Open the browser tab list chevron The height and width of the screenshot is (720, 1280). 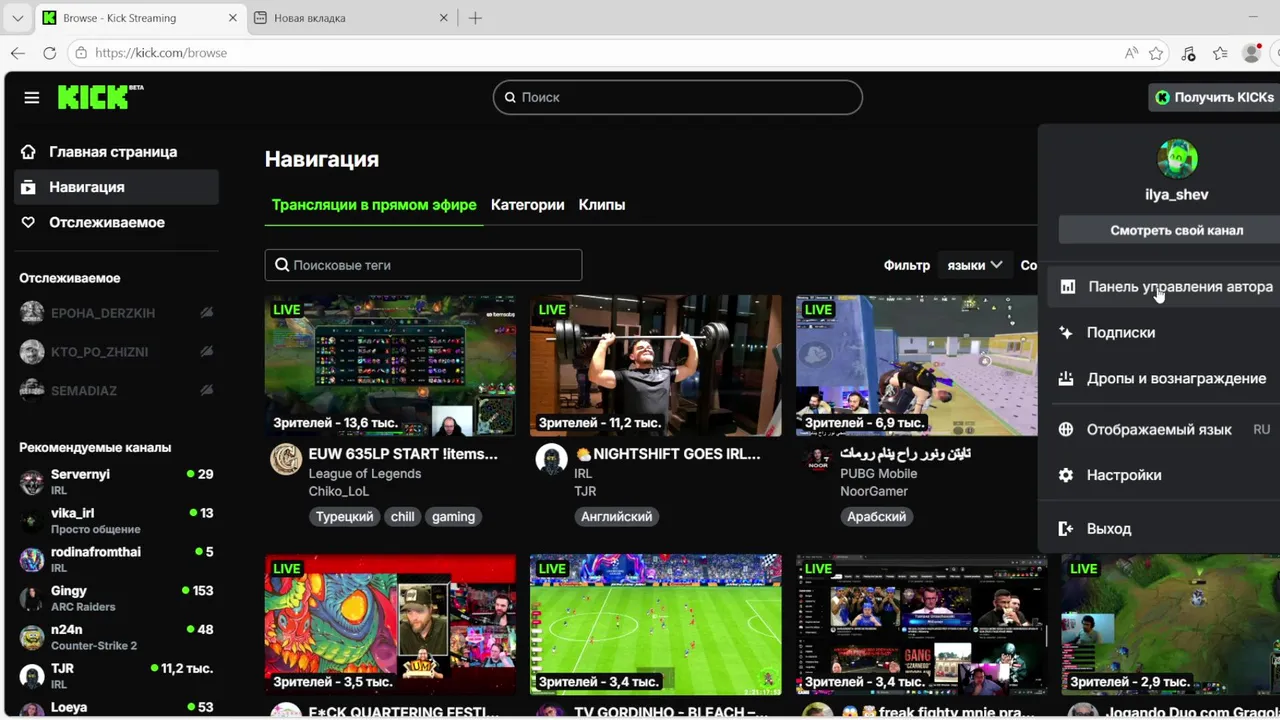[x=17, y=18]
